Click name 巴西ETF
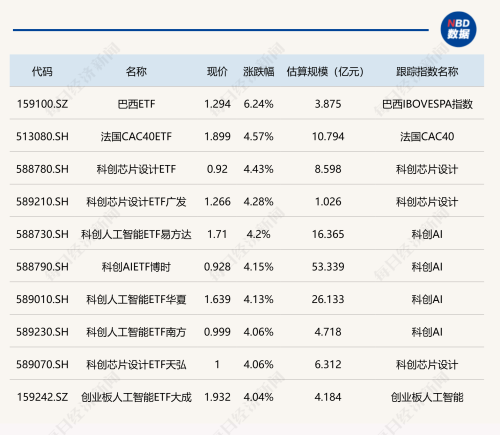 coord(136,104)
